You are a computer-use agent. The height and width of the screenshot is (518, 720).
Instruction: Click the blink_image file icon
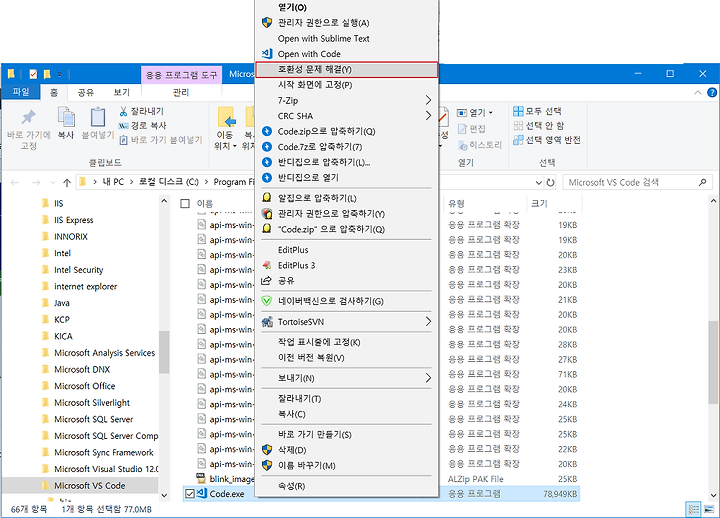coord(201,479)
